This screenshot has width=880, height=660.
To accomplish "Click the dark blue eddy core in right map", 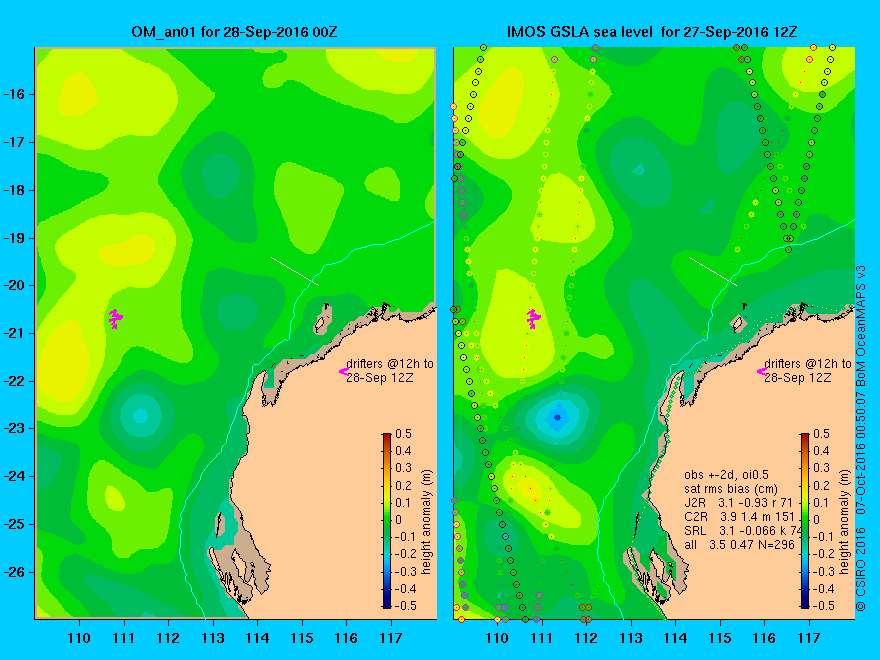I will pos(557,418).
